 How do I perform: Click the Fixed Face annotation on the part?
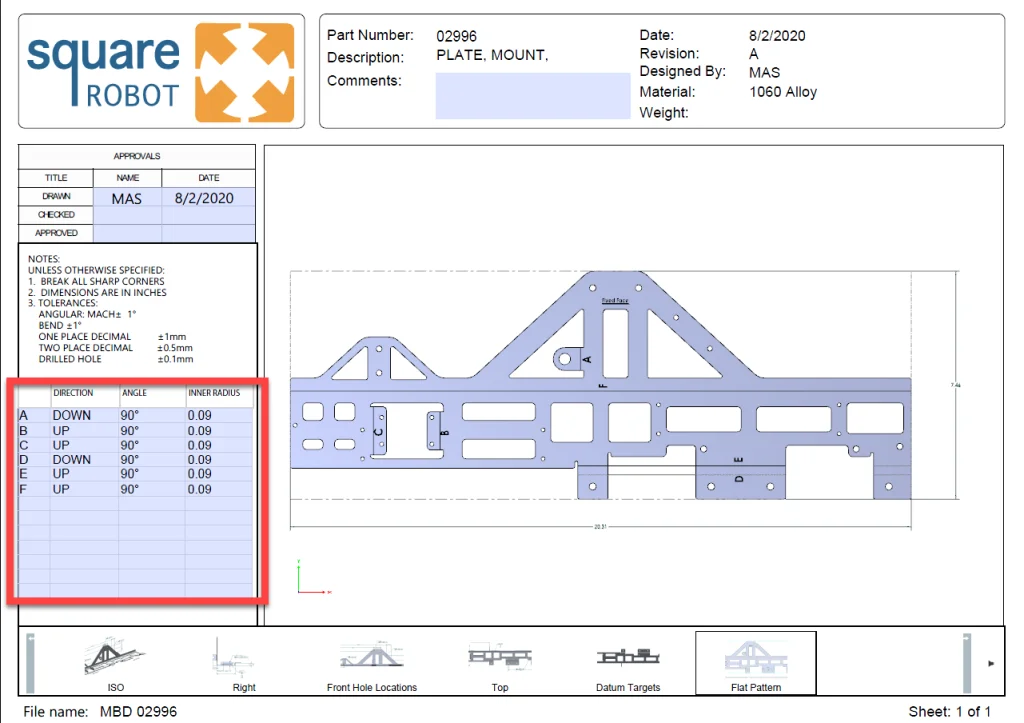click(x=615, y=298)
